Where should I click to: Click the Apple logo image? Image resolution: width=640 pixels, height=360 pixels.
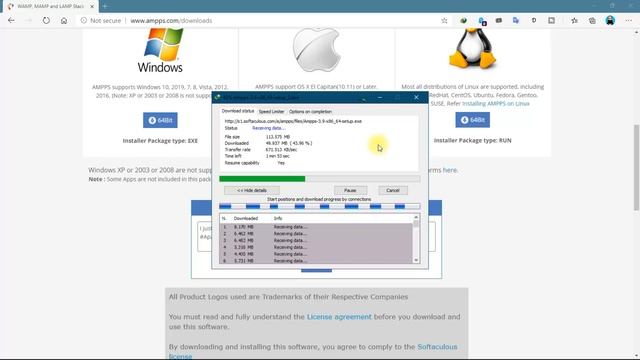(316, 50)
